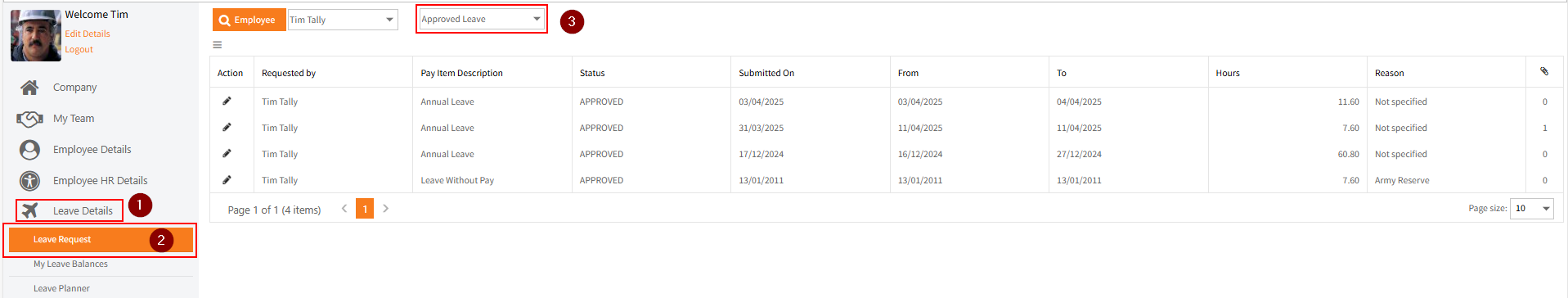Go to next page arrow

(386, 209)
